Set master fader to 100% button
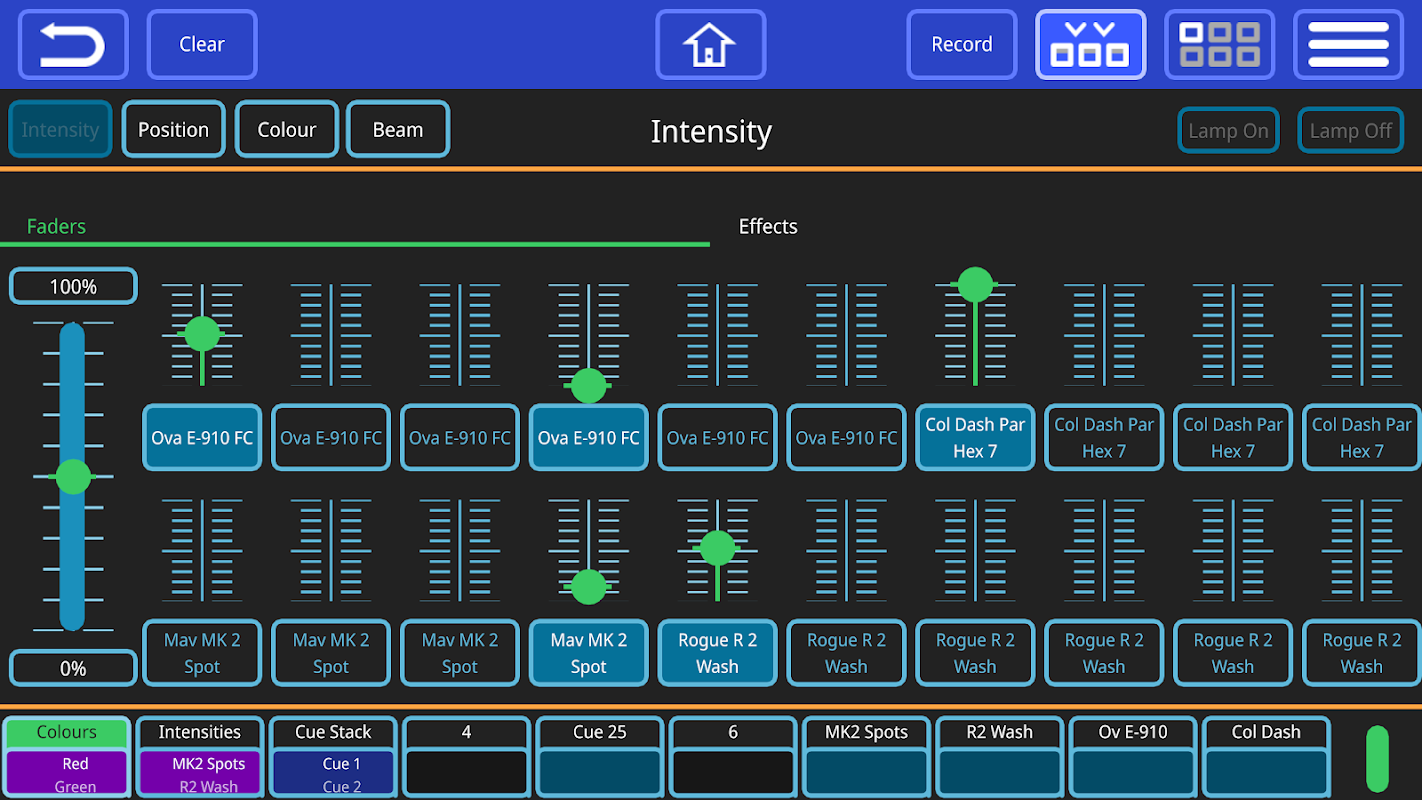The image size is (1422, 800). [73, 287]
